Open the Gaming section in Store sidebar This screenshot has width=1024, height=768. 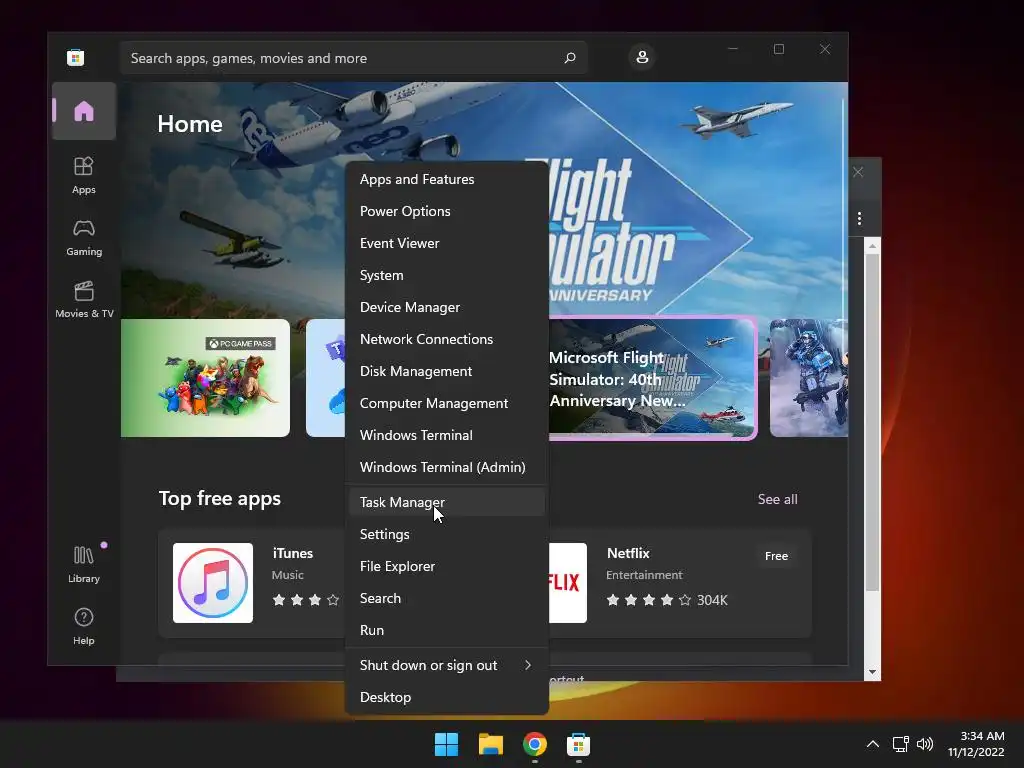tap(84, 237)
